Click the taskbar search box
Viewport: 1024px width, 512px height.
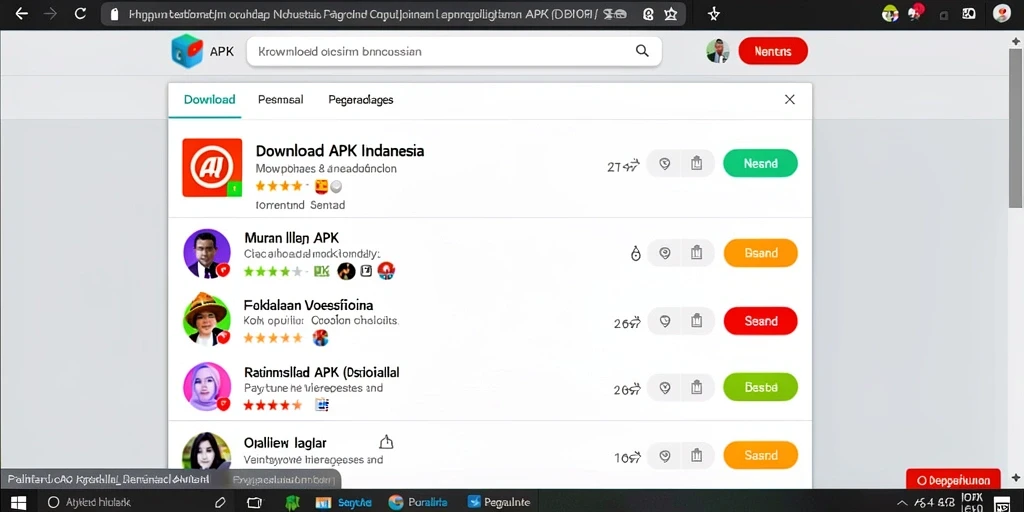coord(134,502)
